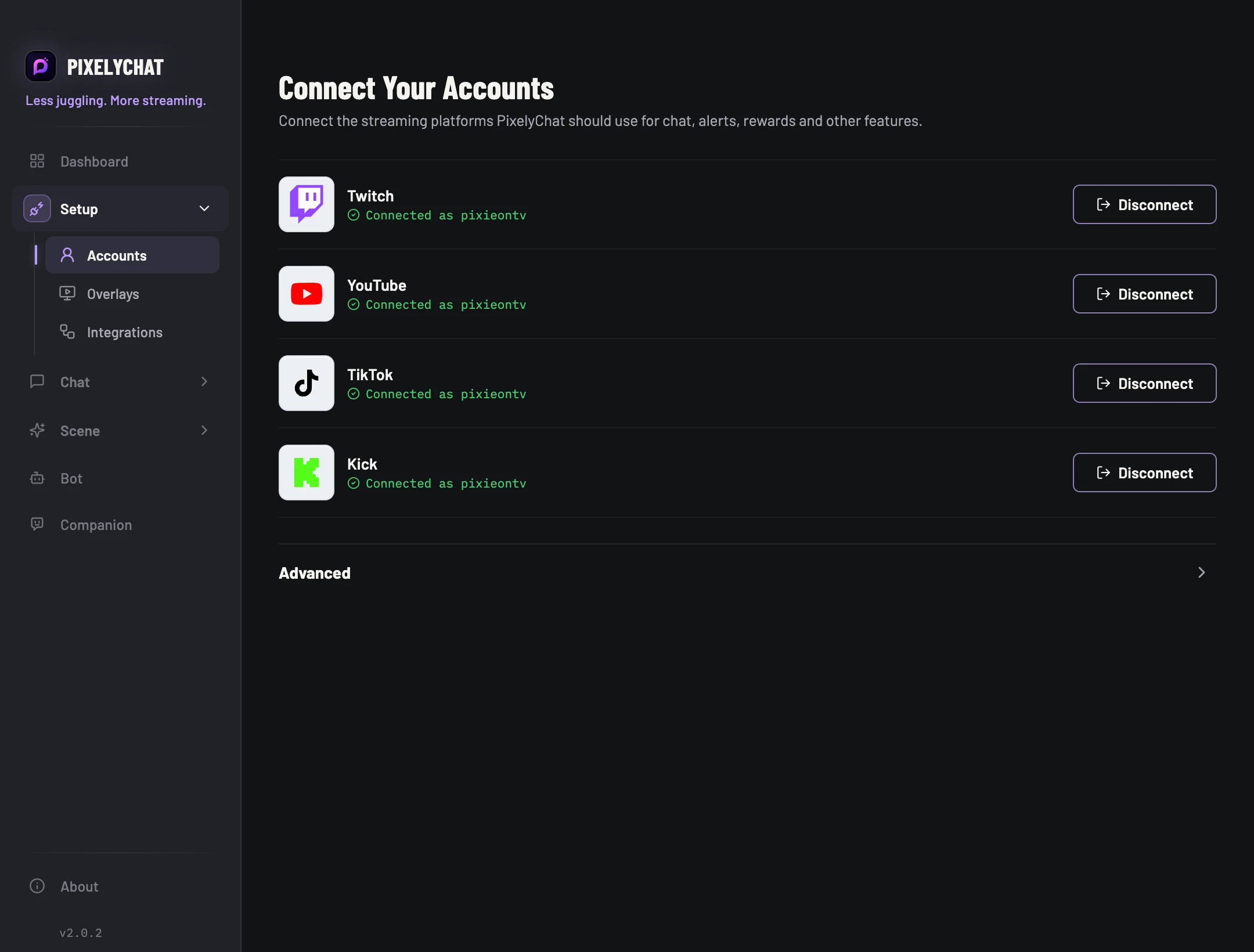
Task: Open the Bot page
Action: (x=120, y=478)
